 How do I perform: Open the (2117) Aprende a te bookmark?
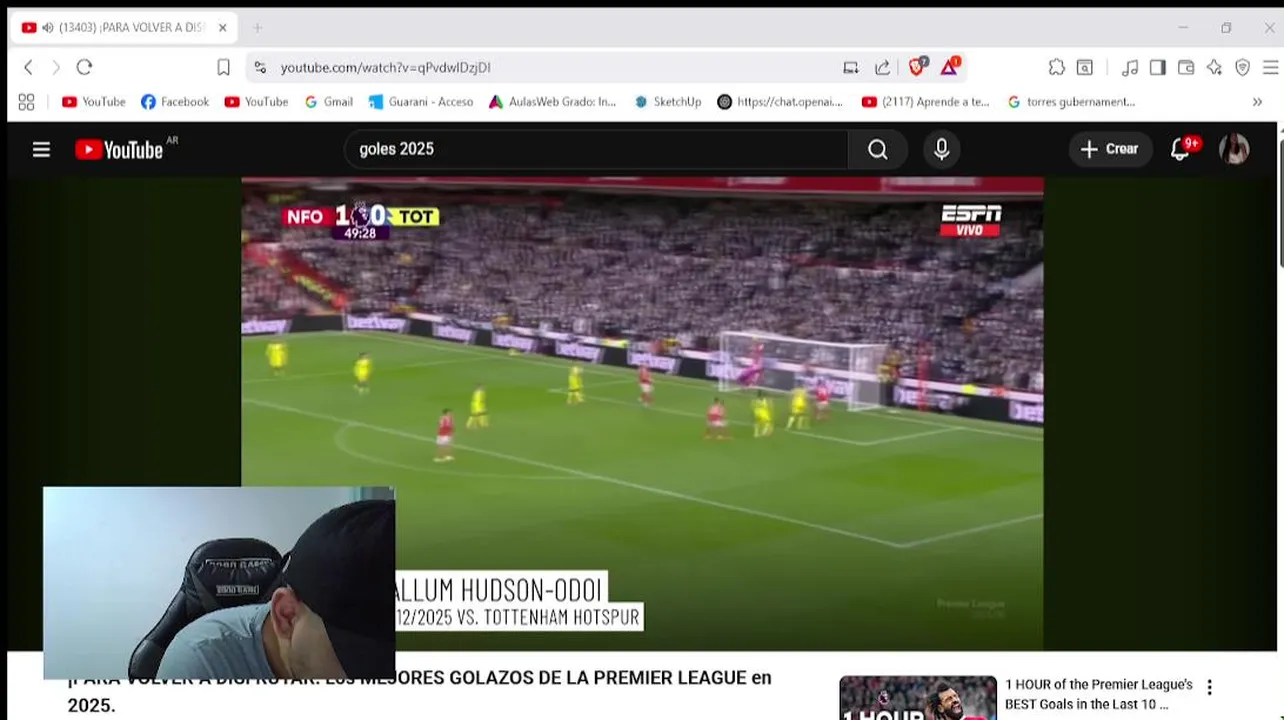click(925, 102)
